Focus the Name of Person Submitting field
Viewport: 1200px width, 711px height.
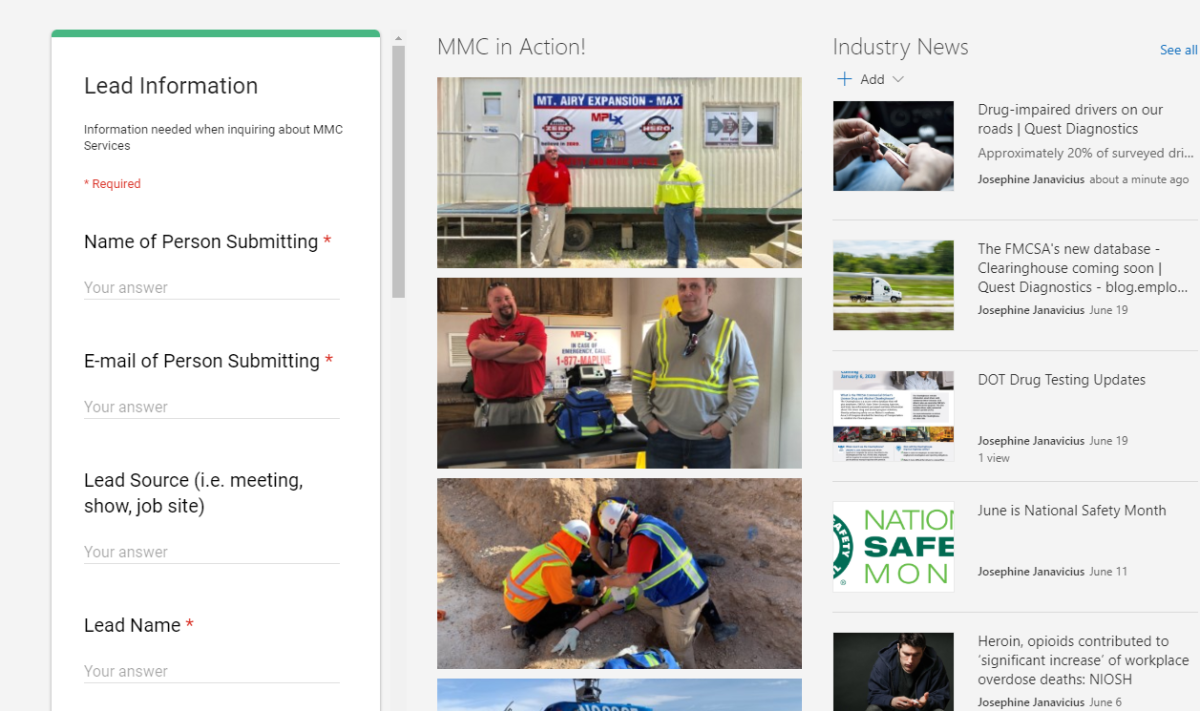pos(212,288)
